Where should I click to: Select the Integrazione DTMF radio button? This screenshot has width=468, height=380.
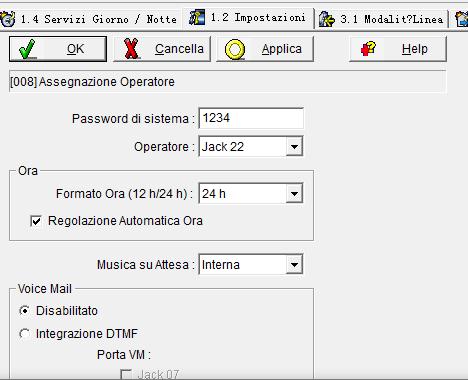pos(24,334)
